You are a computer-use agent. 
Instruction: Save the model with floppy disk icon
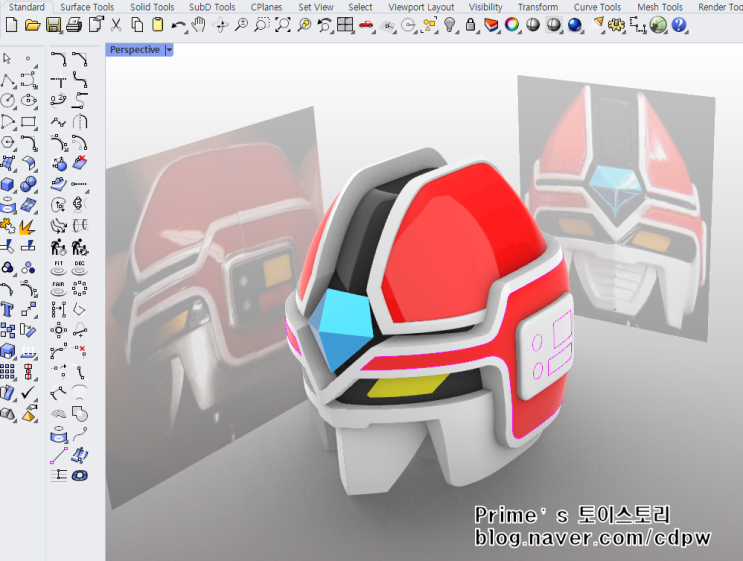(53, 25)
